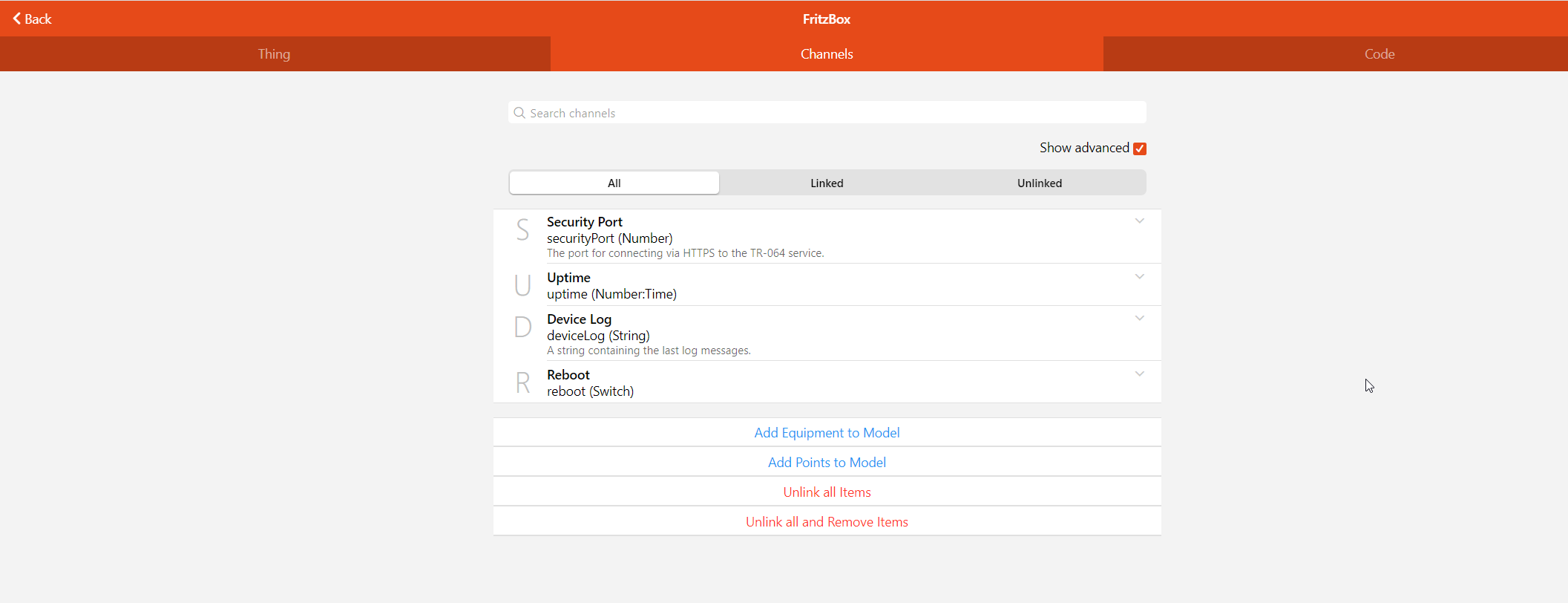The width and height of the screenshot is (1568, 603).
Task: Click the Device Log letter D icon
Action: click(522, 327)
